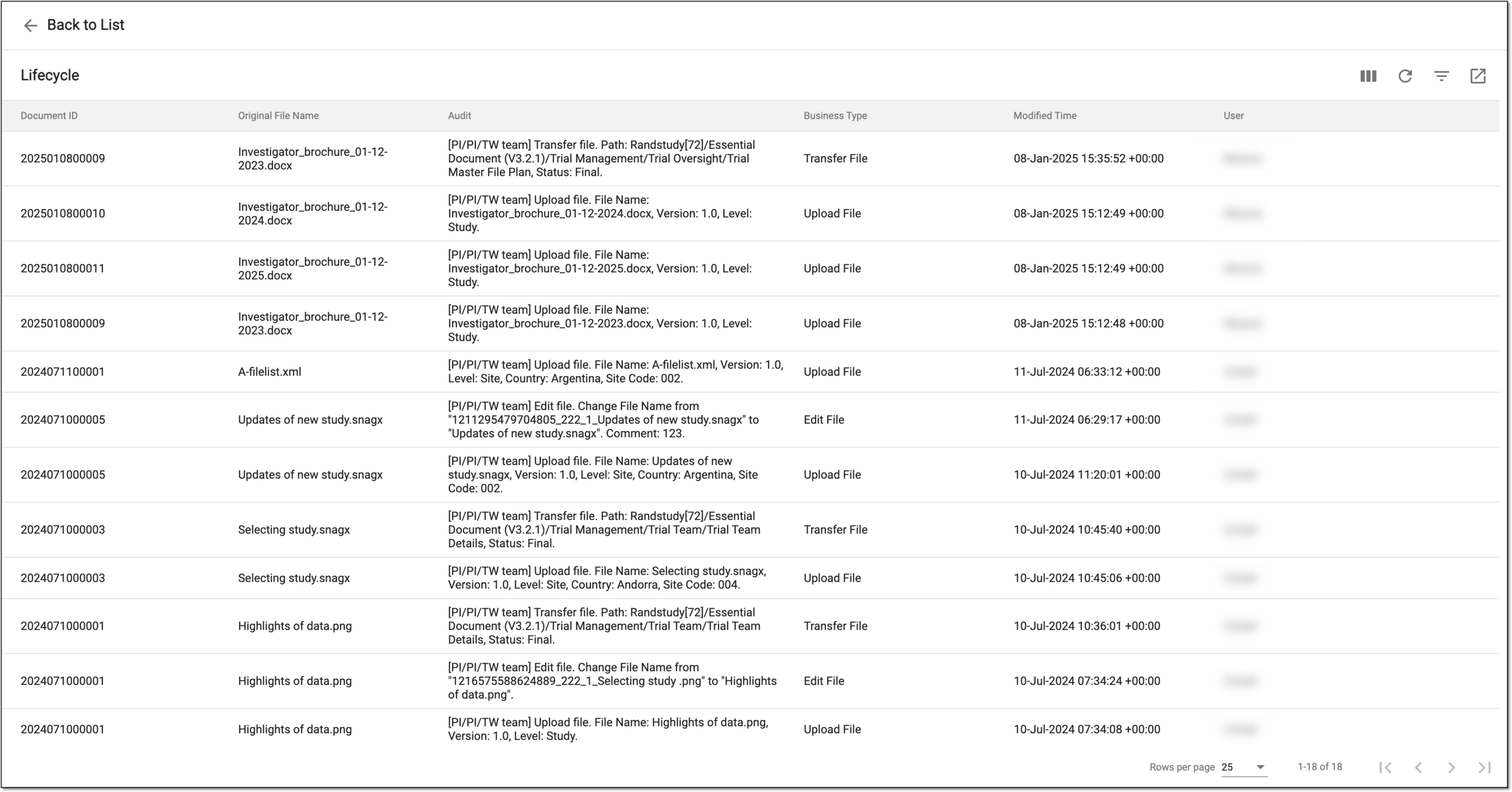
Task: Select document ID 2024071100001
Action: point(63,372)
